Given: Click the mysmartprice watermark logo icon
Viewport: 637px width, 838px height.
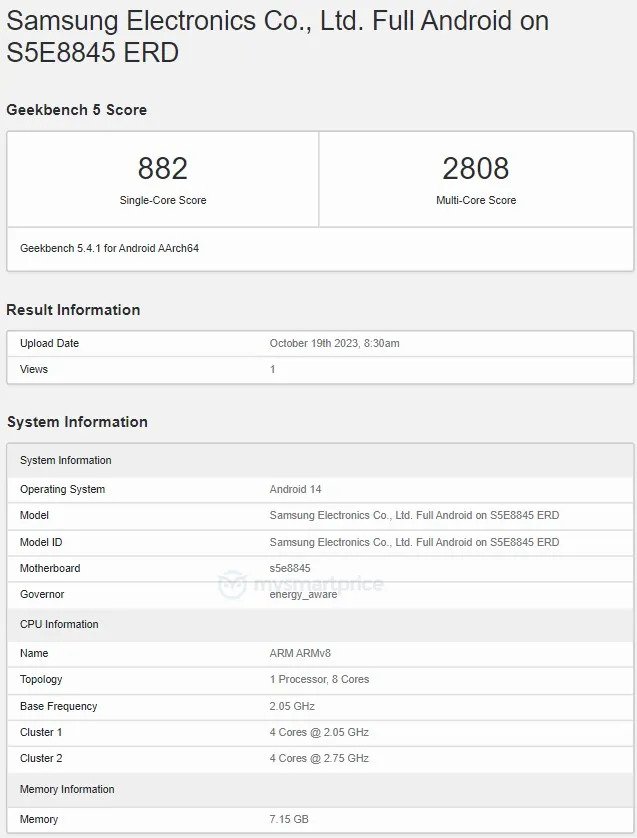Looking at the screenshot, I should (232, 584).
